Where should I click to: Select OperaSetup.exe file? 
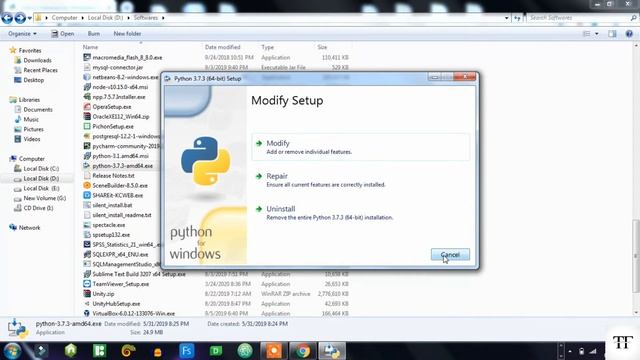click(112, 107)
